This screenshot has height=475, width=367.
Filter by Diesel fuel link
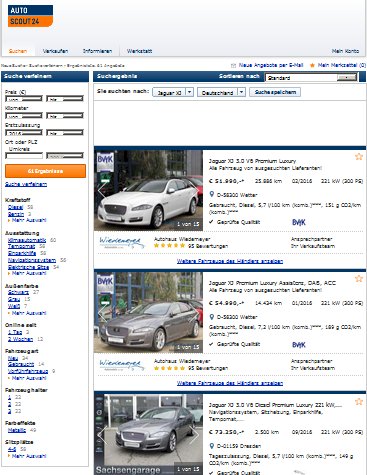tap(15, 207)
